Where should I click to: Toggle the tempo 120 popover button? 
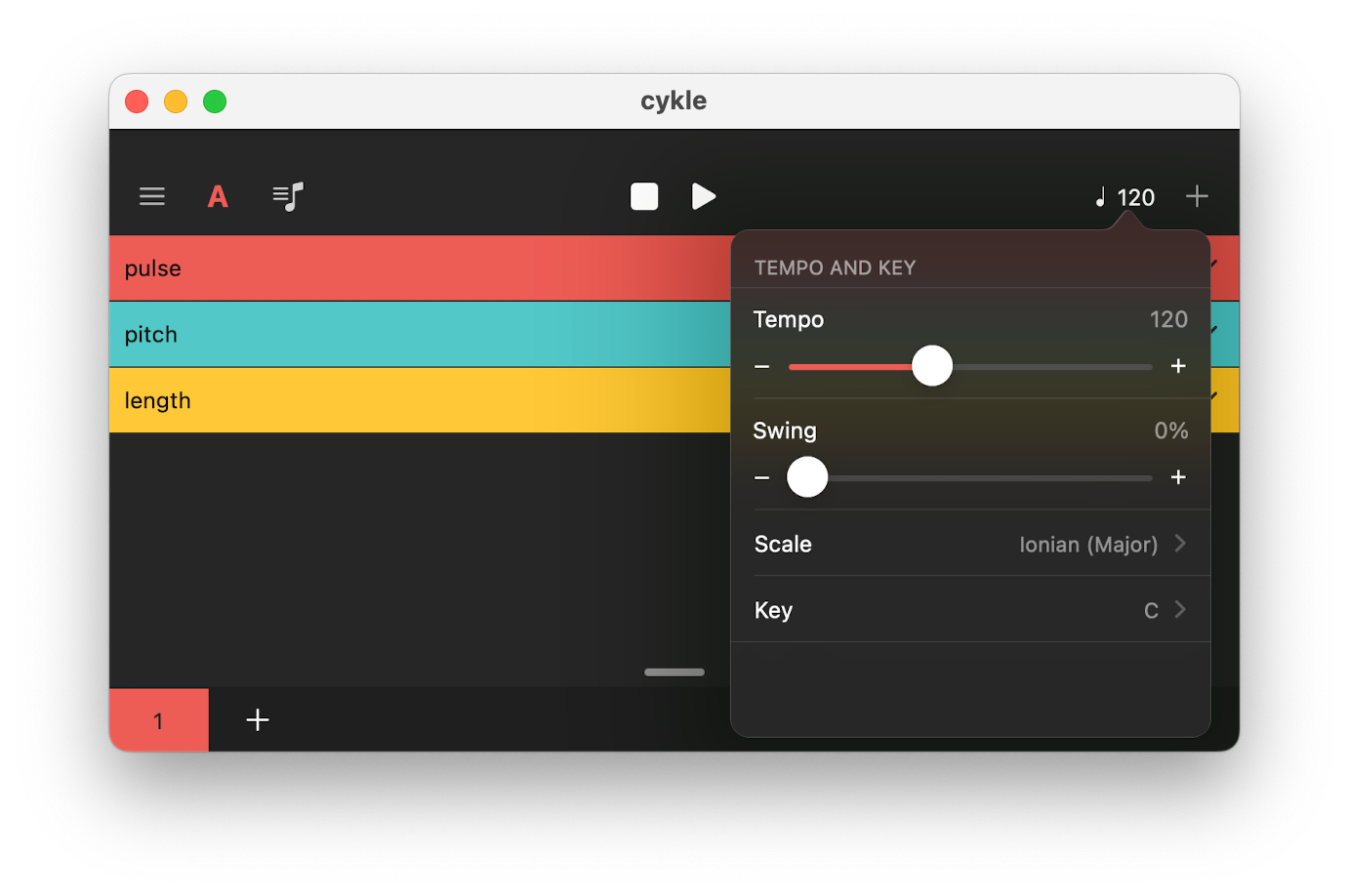[x=1125, y=197]
